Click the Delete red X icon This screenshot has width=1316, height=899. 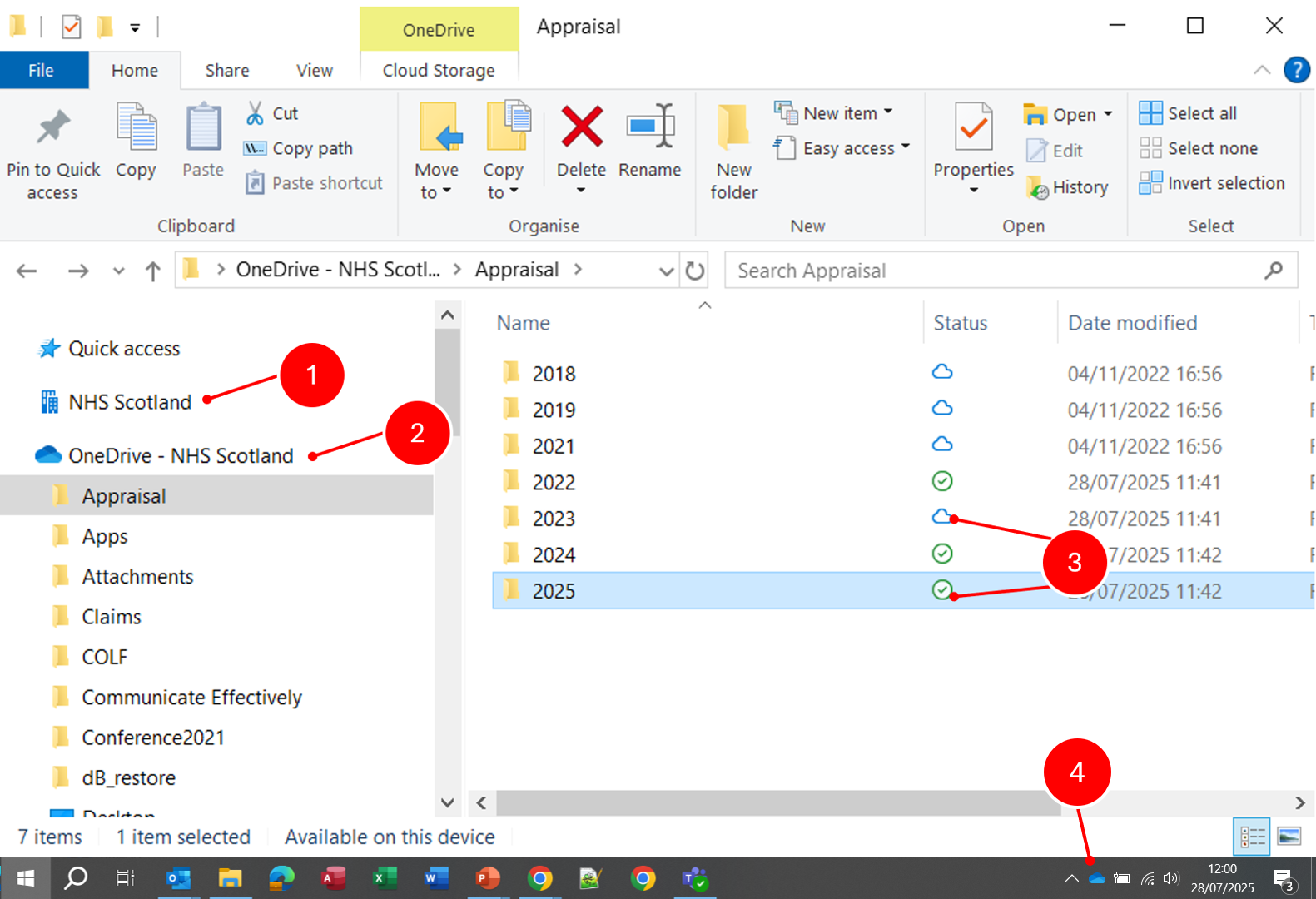pyautogui.click(x=581, y=128)
